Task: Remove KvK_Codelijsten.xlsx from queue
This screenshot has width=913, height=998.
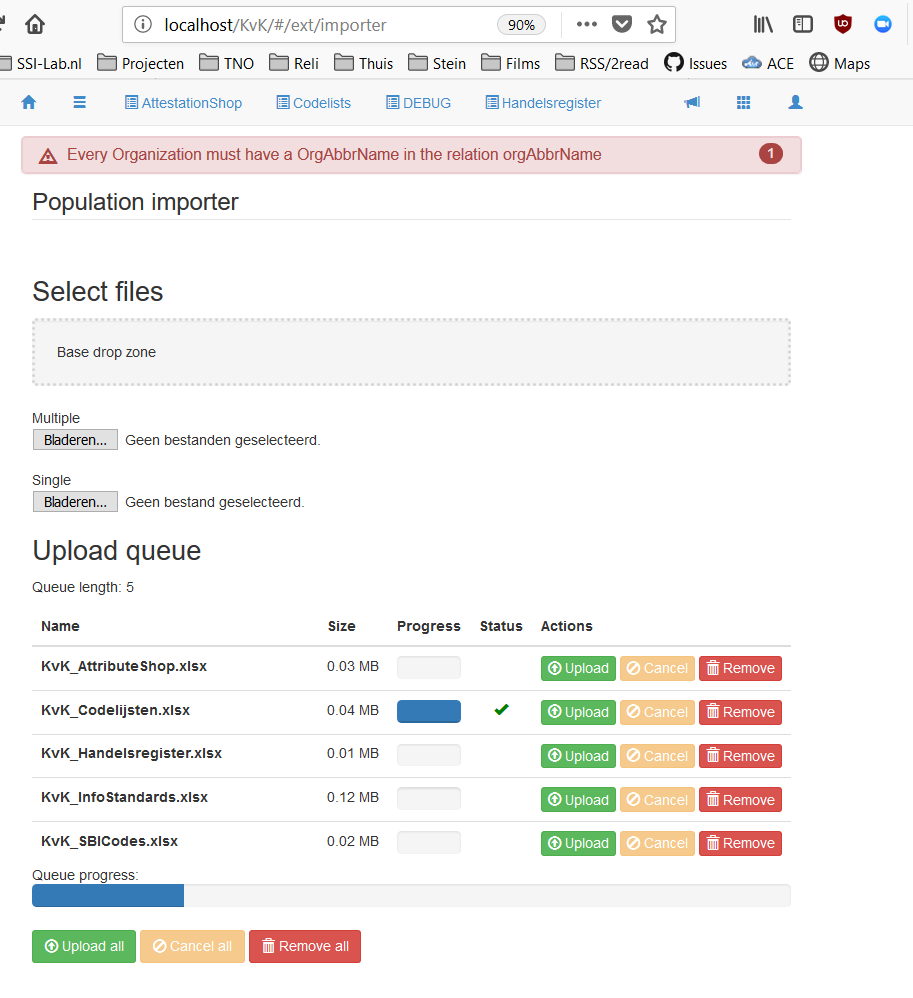Action: pos(740,712)
